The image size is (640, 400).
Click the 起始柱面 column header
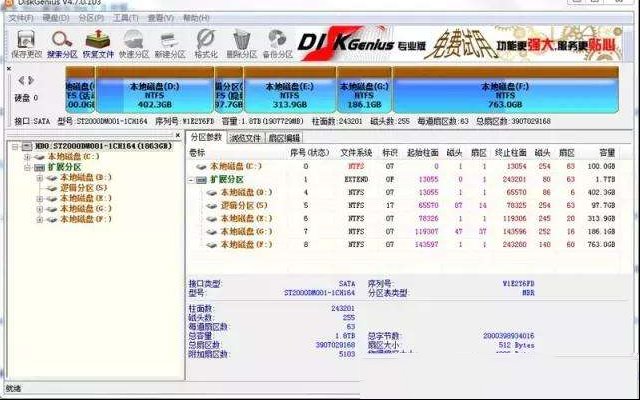pos(422,153)
